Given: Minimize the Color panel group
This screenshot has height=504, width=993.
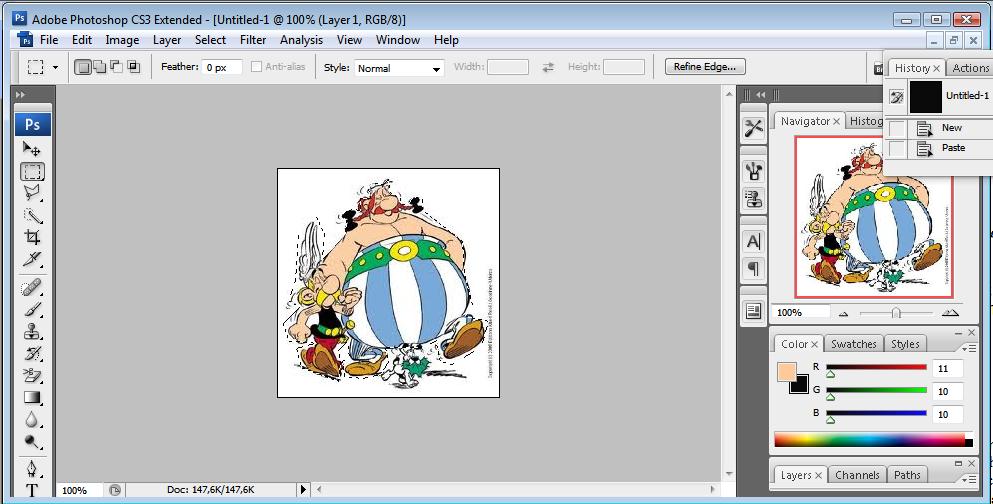Looking at the screenshot, I should coord(958,332).
